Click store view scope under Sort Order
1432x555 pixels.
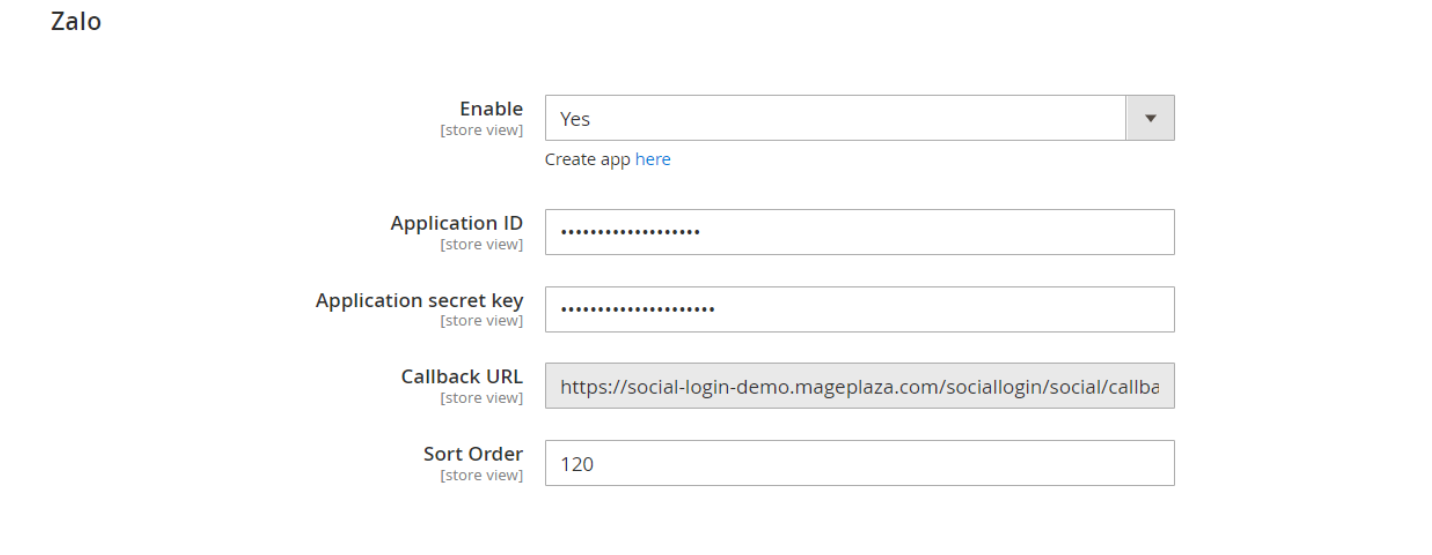[481, 475]
